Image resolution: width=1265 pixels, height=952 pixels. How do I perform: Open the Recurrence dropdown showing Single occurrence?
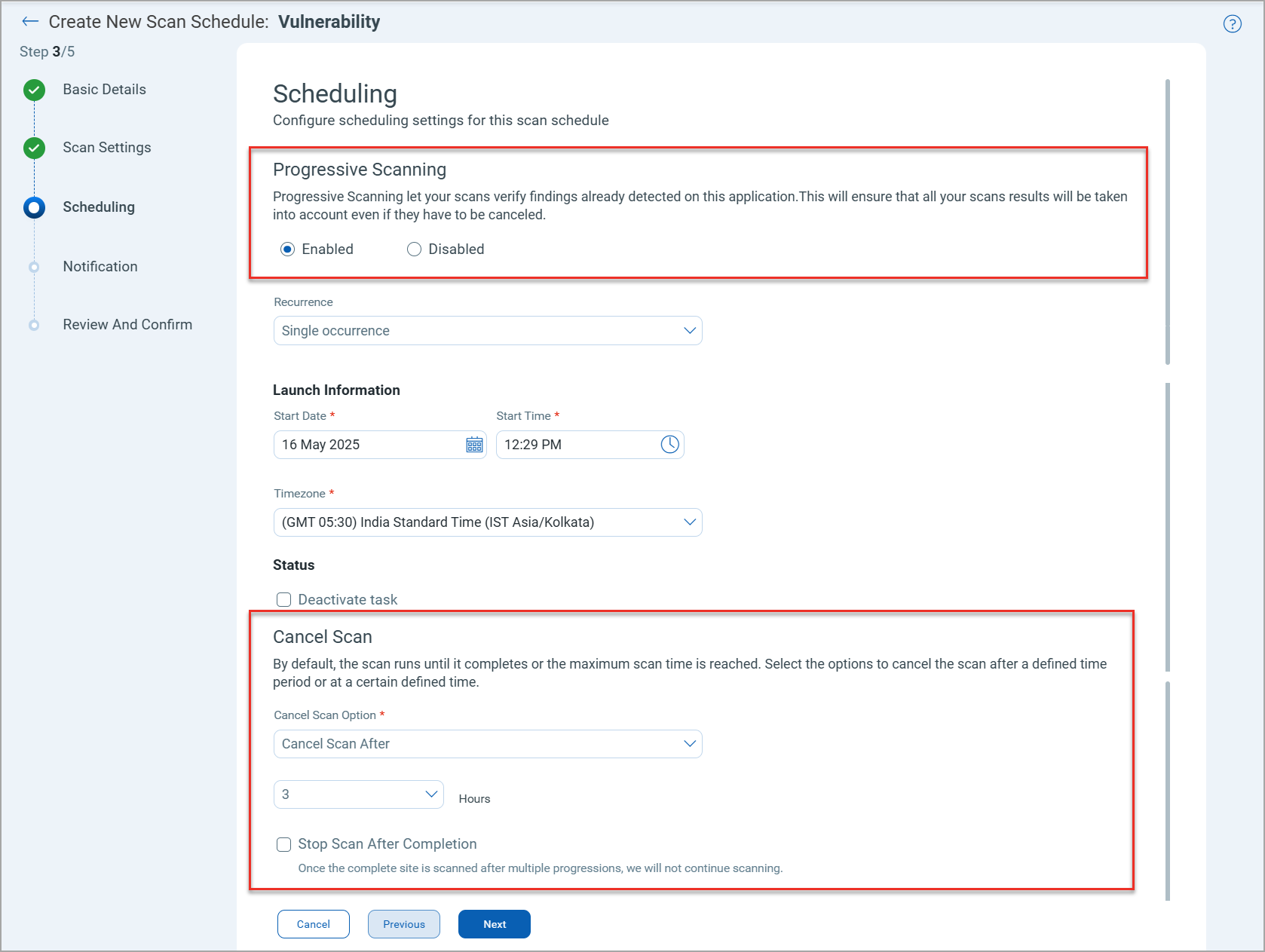click(487, 330)
